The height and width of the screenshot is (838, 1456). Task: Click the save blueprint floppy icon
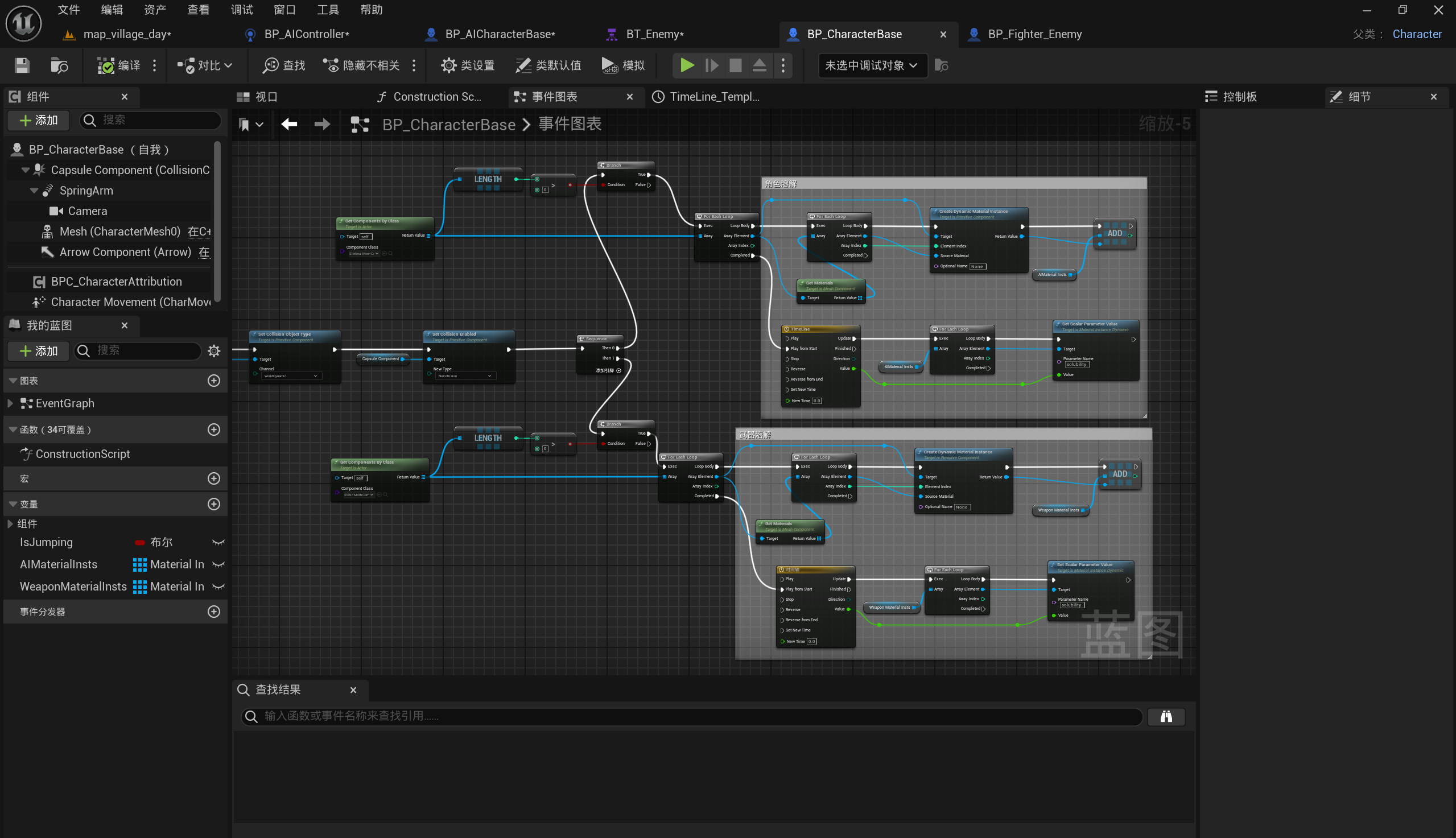(x=22, y=65)
